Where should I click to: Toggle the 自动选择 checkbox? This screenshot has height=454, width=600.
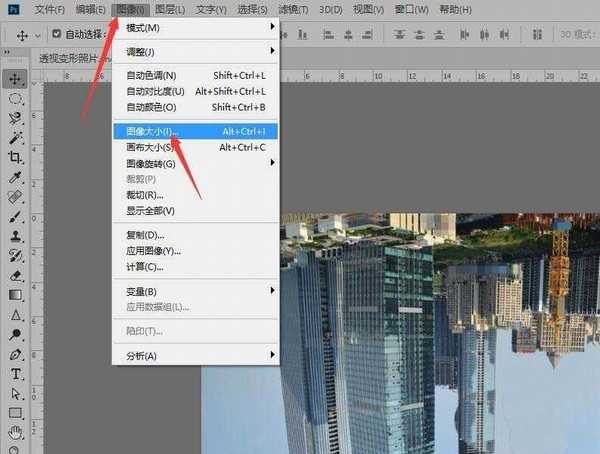pos(56,34)
